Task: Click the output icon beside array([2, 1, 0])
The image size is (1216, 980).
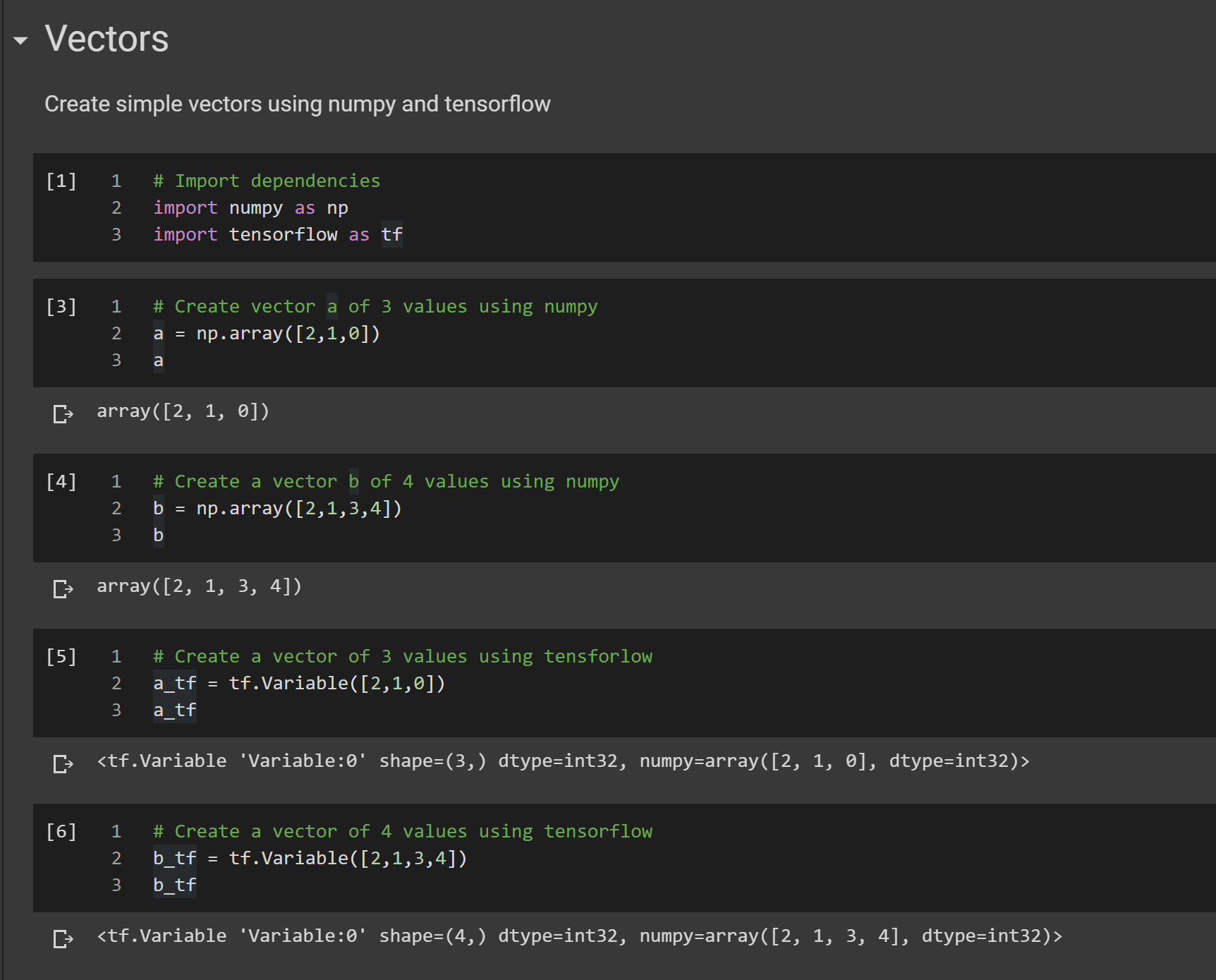Action: point(63,413)
